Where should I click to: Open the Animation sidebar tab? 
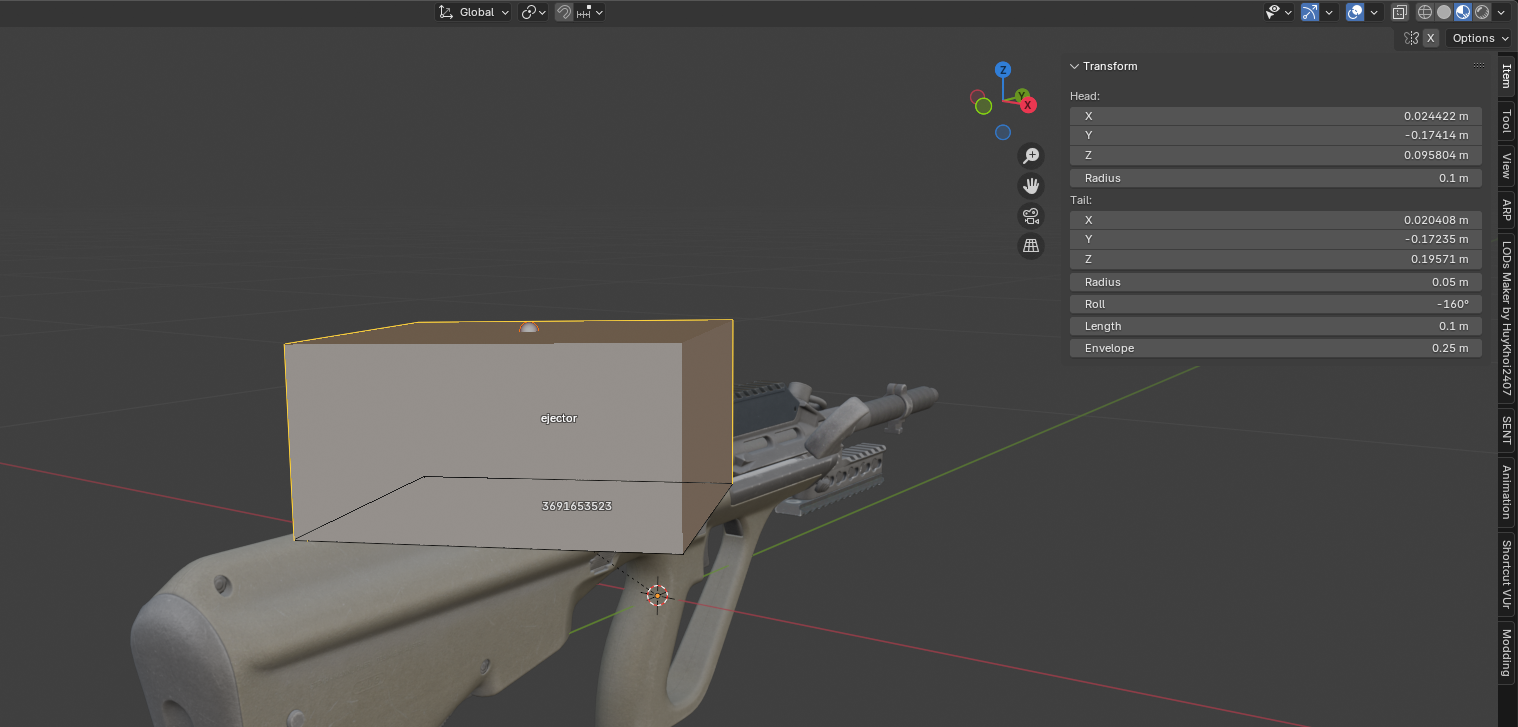click(x=1506, y=491)
